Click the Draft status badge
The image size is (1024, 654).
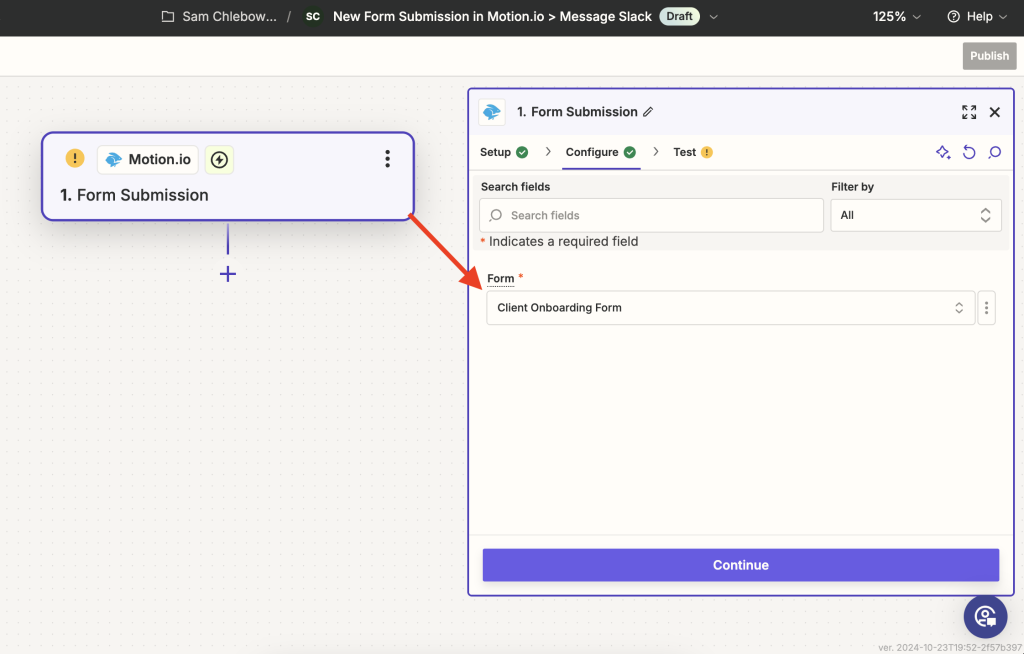click(x=679, y=16)
